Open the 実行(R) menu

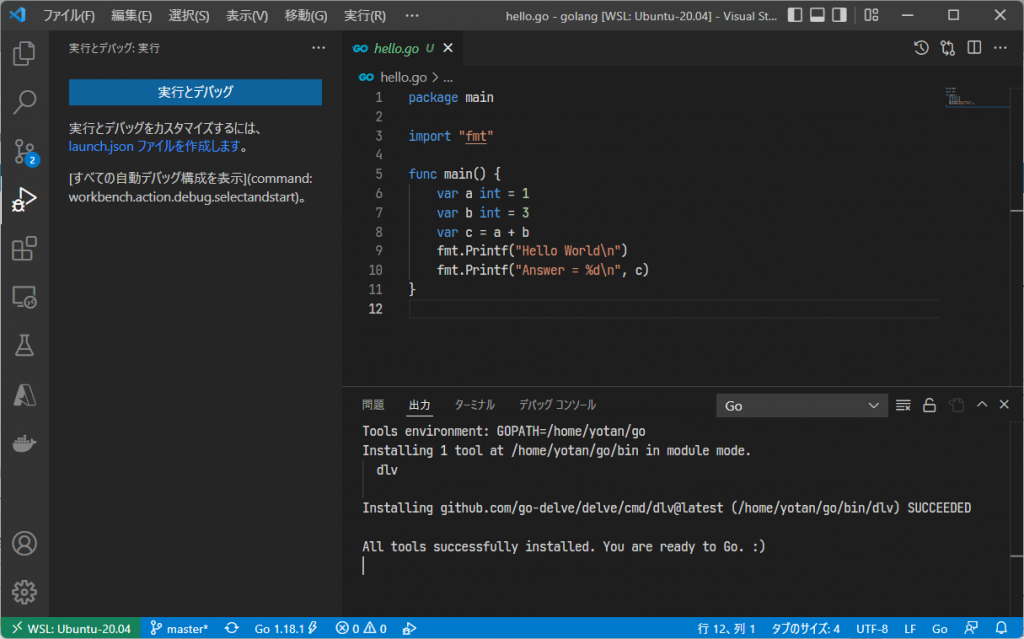[x=364, y=15]
